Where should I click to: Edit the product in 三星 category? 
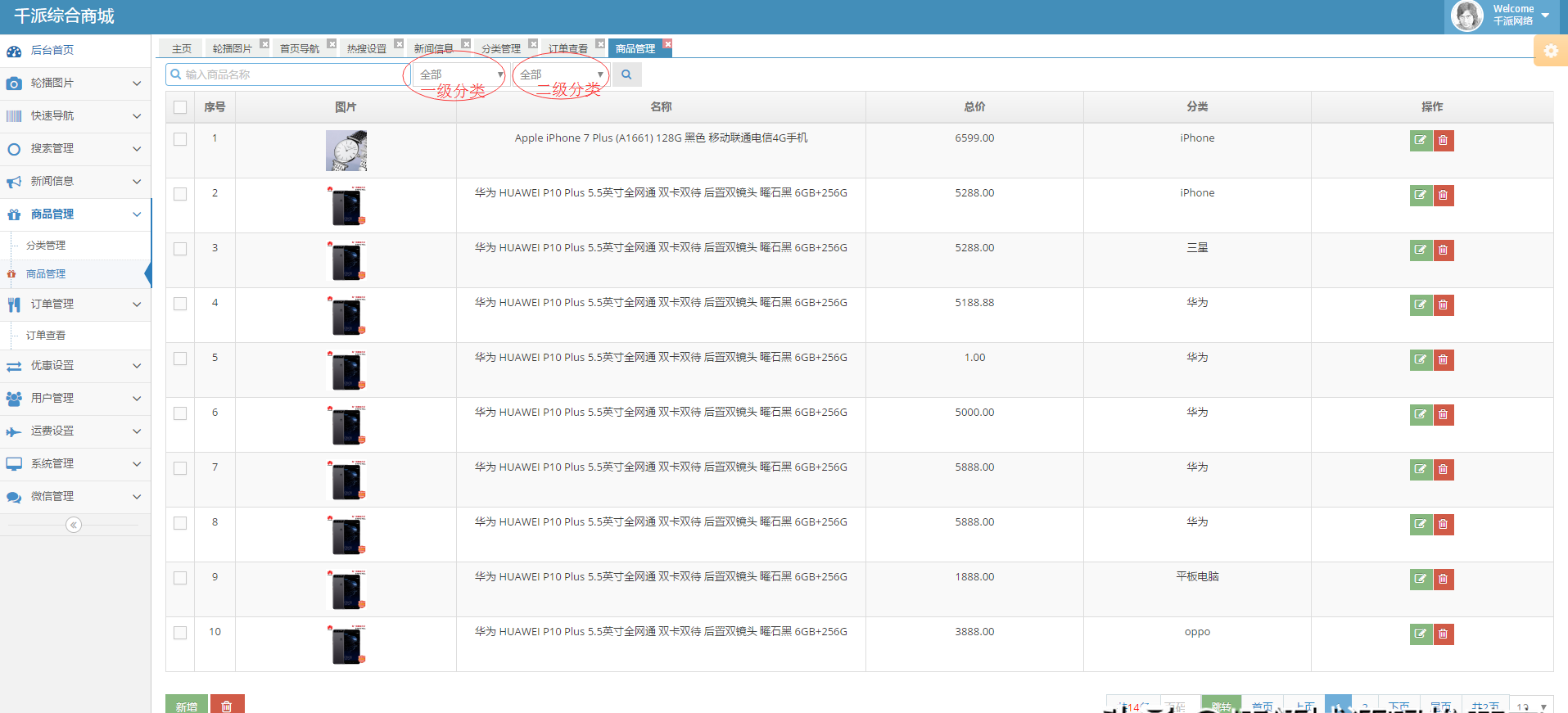click(1421, 250)
